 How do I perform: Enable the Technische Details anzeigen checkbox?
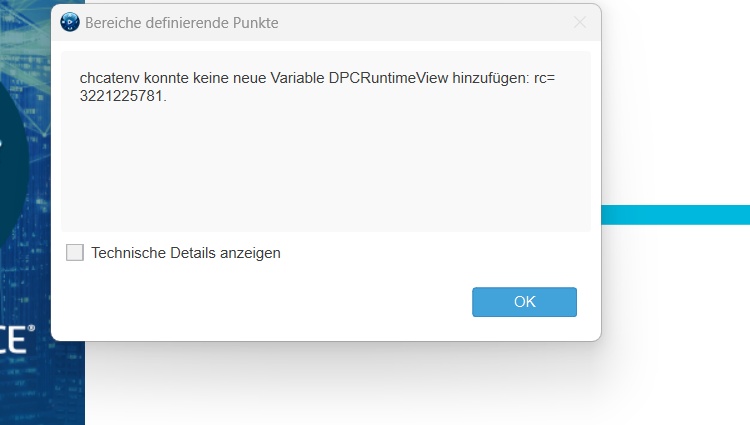75,253
